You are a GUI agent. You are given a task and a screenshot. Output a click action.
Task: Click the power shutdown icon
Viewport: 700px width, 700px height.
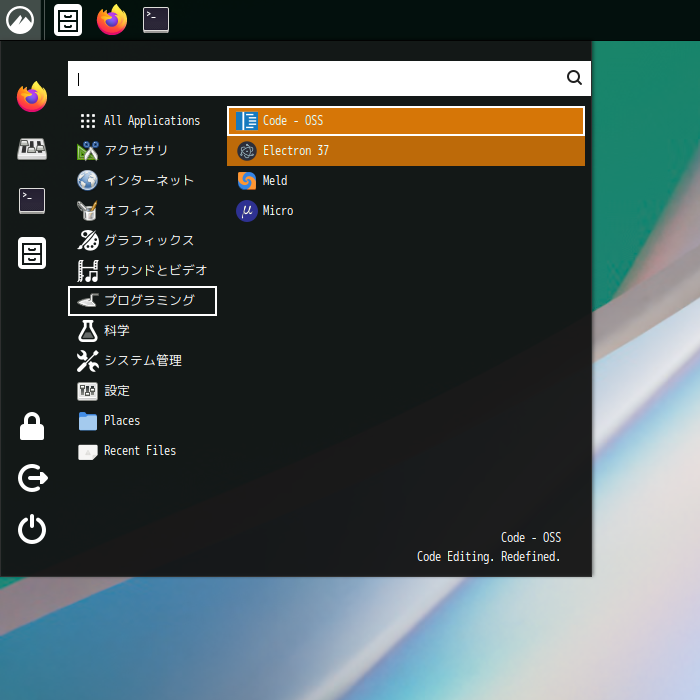click(x=32, y=529)
